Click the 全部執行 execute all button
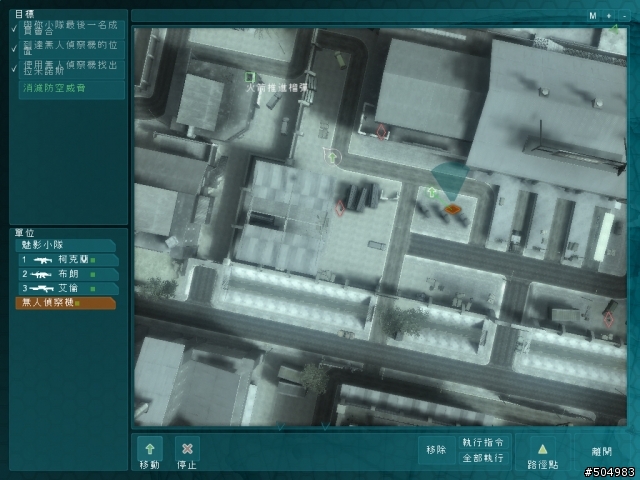640x480 pixels. click(x=483, y=458)
